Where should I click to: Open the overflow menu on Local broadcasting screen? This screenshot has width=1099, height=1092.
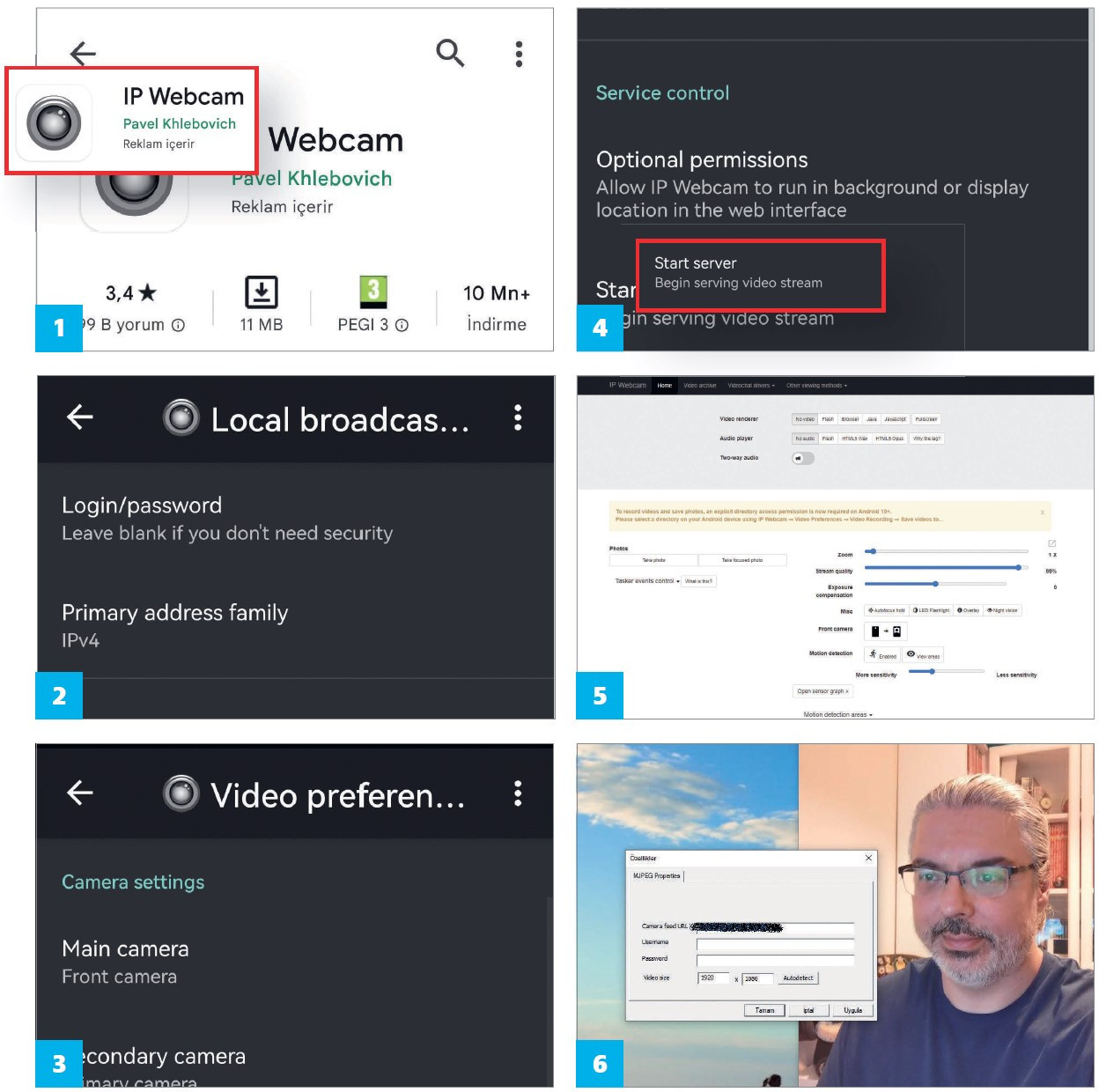tap(518, 417)
